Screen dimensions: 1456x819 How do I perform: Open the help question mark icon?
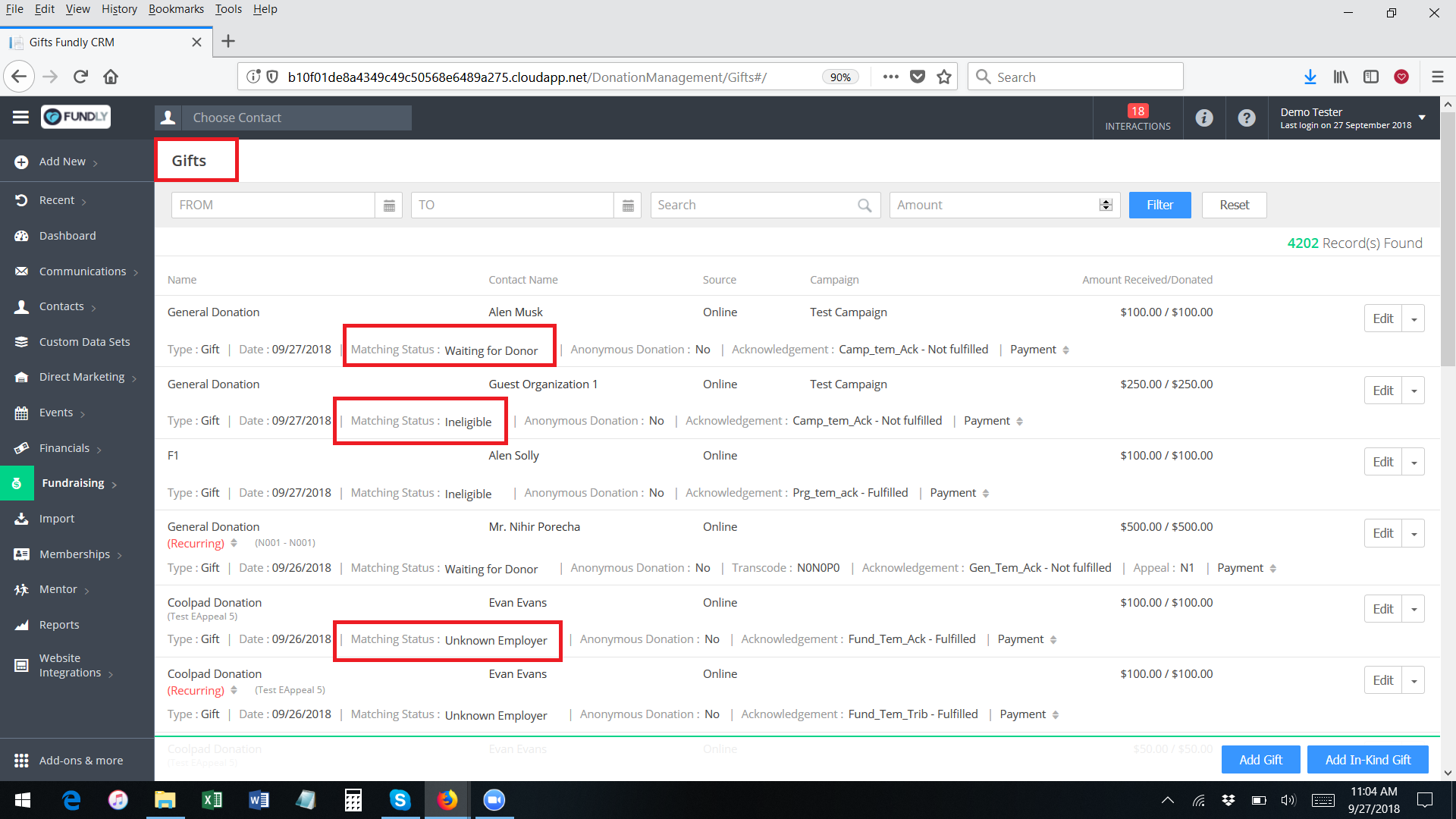[x=1247, y=118]
